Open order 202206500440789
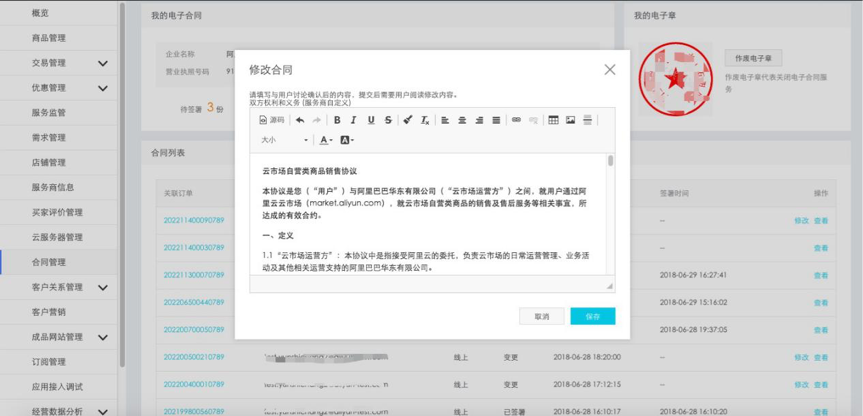This screenshot has height=416, width=863. coord(194,302)
